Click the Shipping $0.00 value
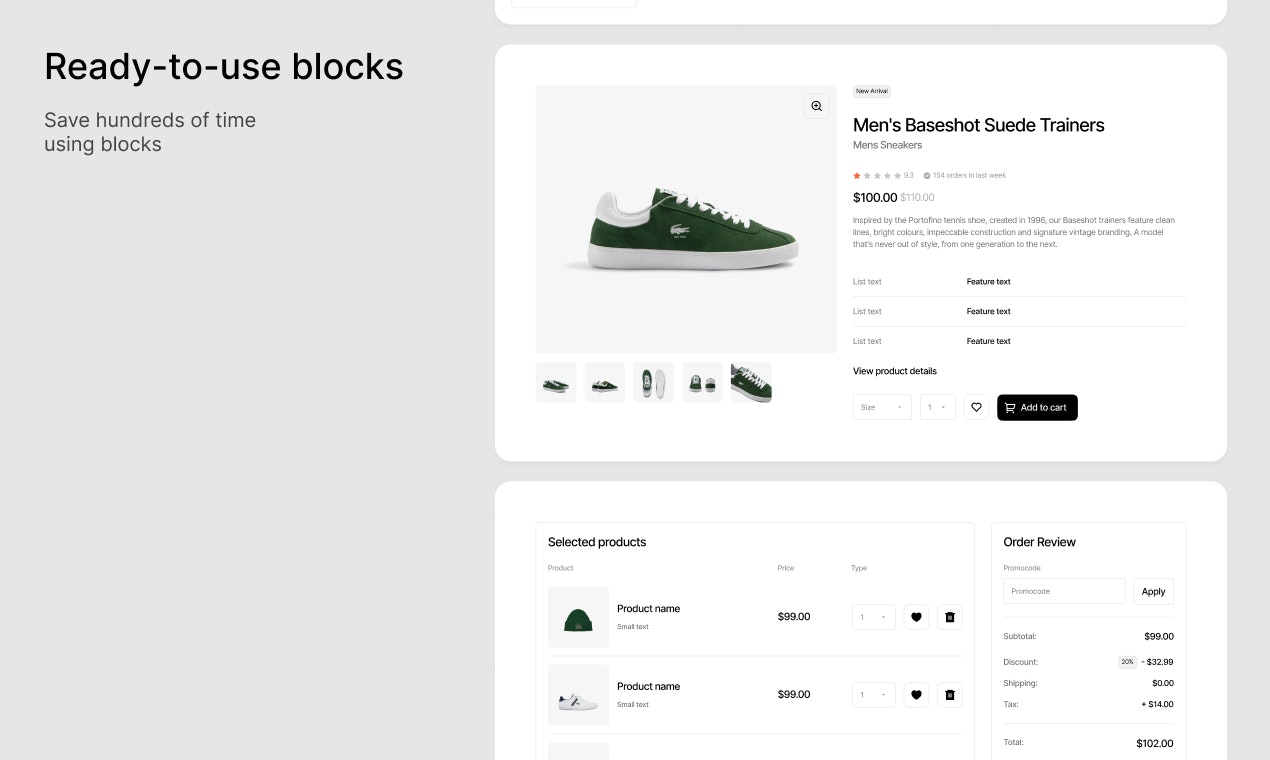1270x760 pixels. click(1163, 683)
